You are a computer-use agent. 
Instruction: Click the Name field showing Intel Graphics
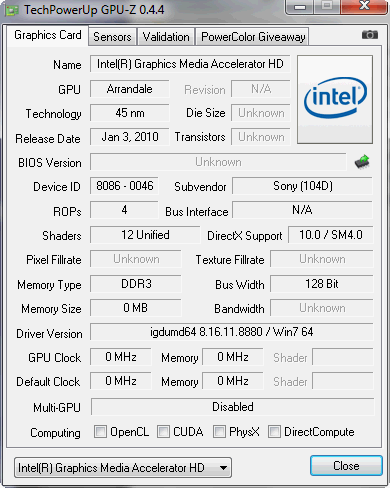tap(190, 64)
